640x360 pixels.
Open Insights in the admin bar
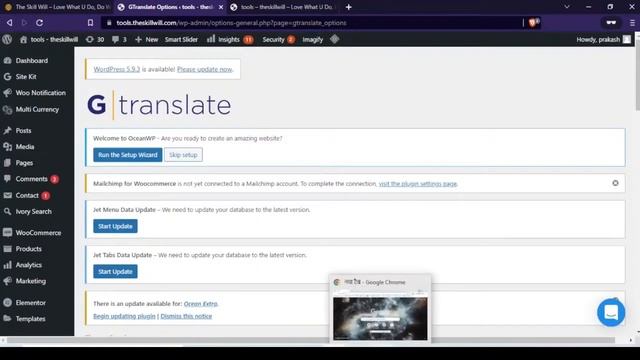click(x=230, y=40)
